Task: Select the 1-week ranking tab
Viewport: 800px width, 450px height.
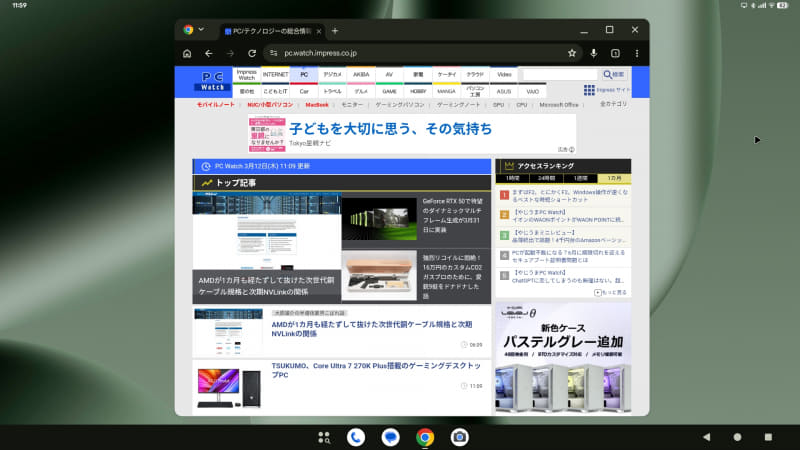Action: click(x=581, y=178)
